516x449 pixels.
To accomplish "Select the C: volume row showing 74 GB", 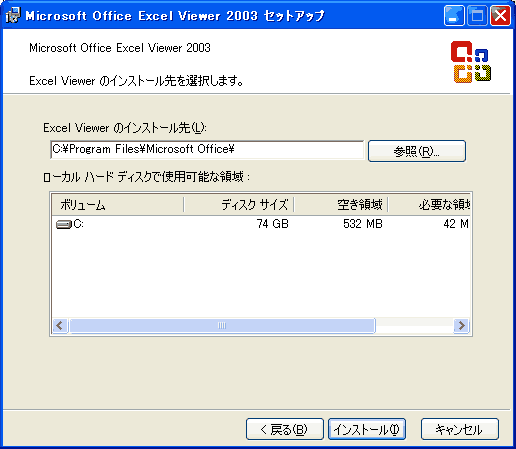I will click(x=261, y=224).
